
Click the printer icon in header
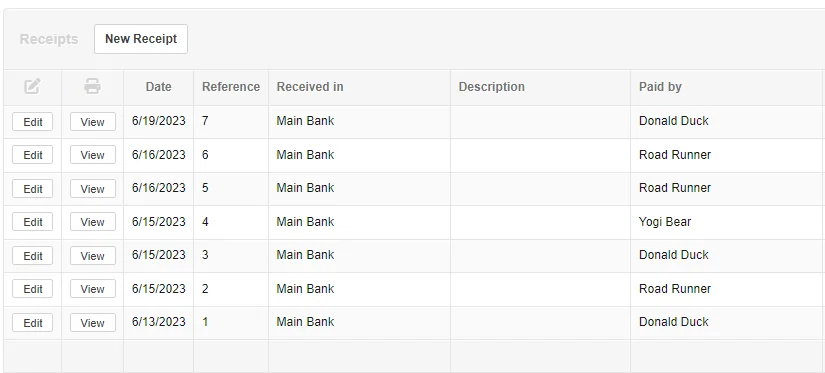click(x=92, y=86)
